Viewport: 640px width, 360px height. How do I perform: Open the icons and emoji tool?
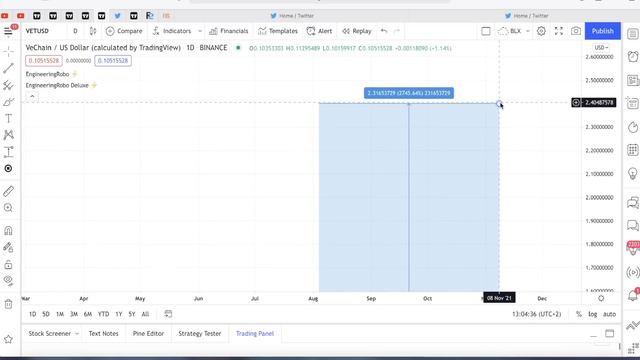[8, 169]
